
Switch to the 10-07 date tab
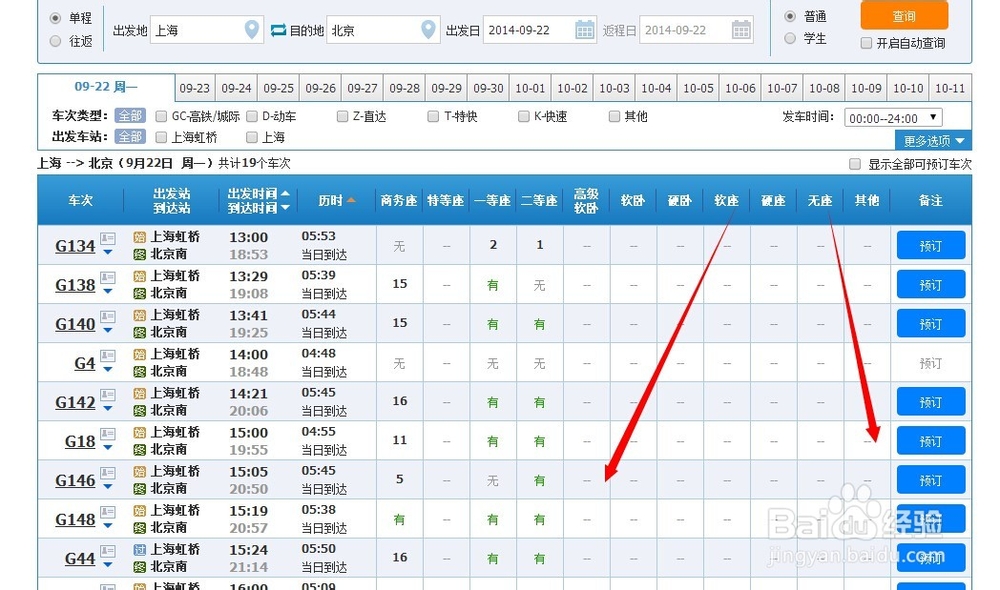783,88
